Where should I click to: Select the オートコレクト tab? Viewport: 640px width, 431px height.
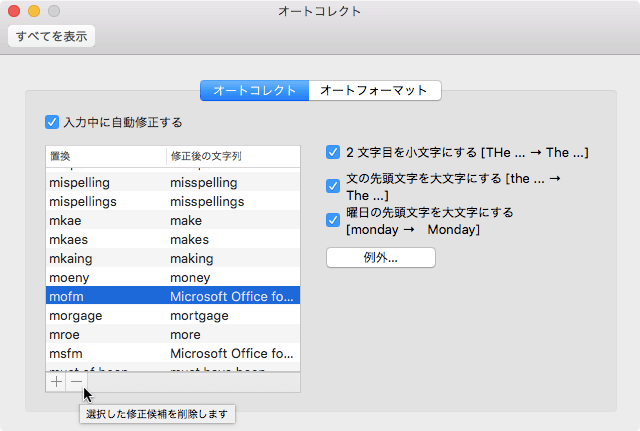(x=255, y=90)
